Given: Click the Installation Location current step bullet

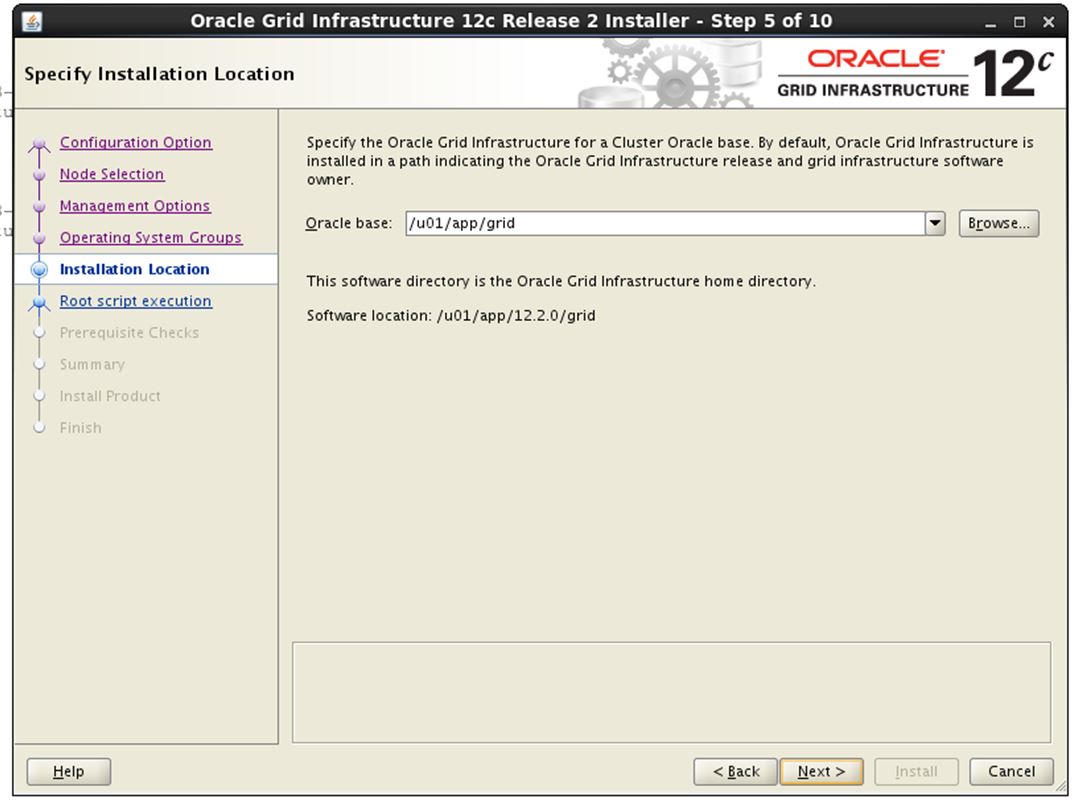Looking at the screenshot, I should (40, 270).
